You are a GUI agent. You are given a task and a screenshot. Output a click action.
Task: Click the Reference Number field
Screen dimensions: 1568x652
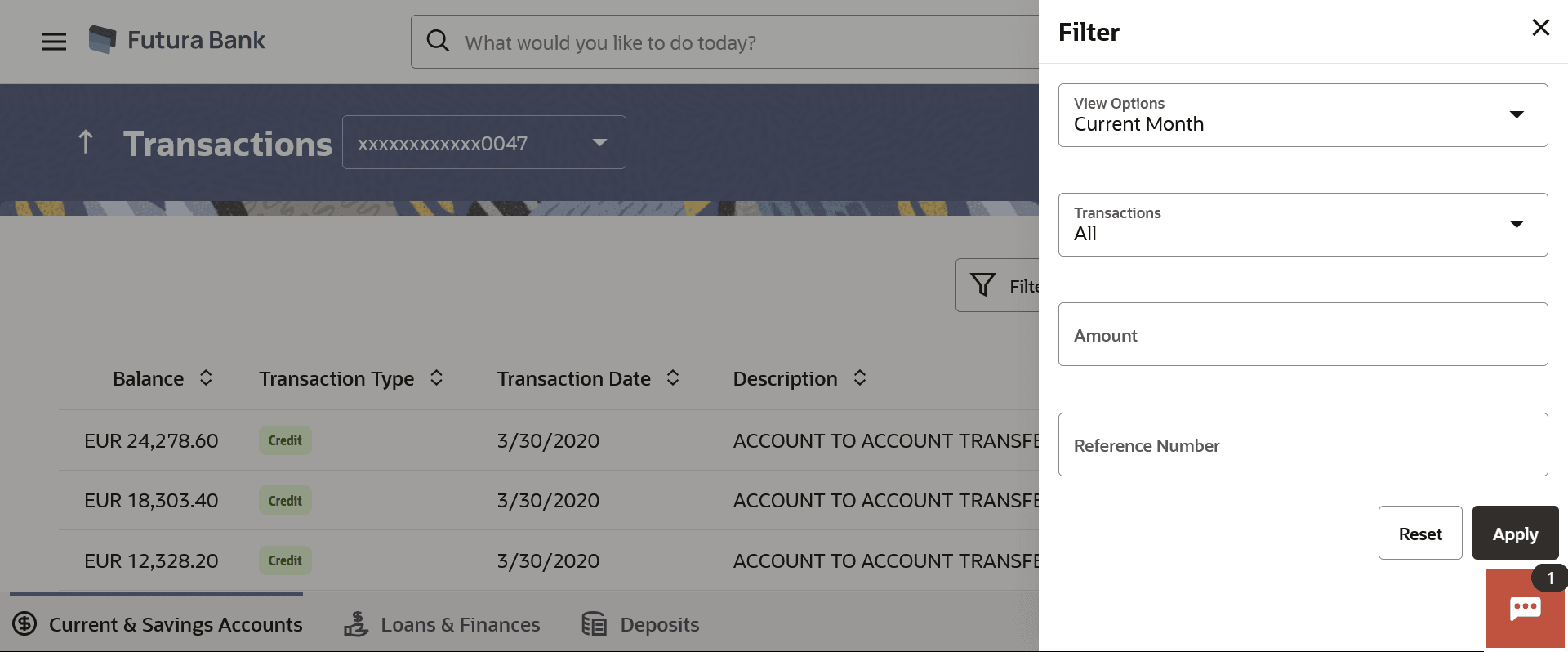pyautogui.click(x=1303, y=444)
